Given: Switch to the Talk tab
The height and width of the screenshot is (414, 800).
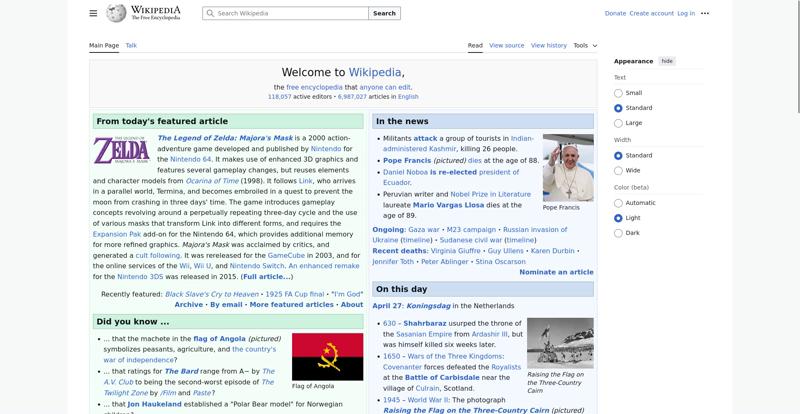Looking at the screenshot, I should (131, 45).
